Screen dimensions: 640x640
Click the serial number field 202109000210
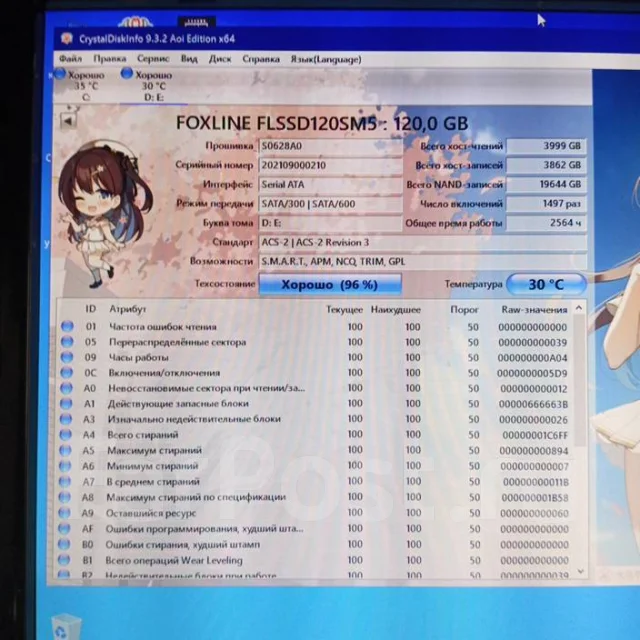coord(330,165)
